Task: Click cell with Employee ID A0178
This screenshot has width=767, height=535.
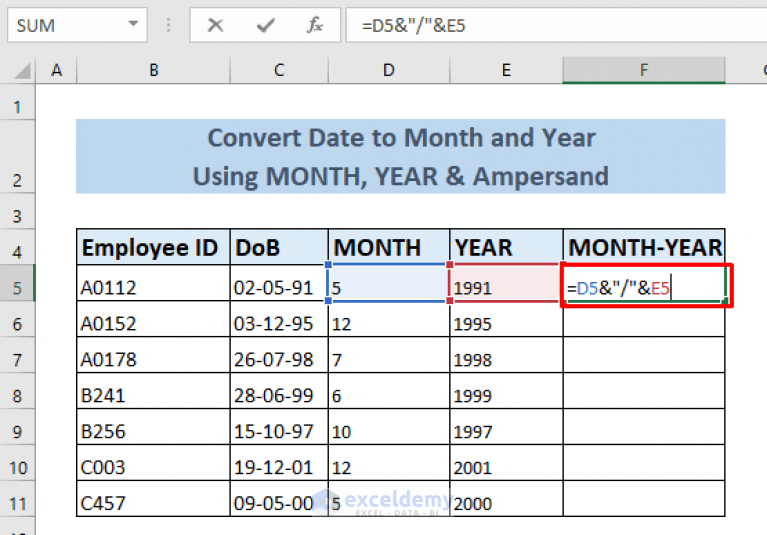Action: 153,355
